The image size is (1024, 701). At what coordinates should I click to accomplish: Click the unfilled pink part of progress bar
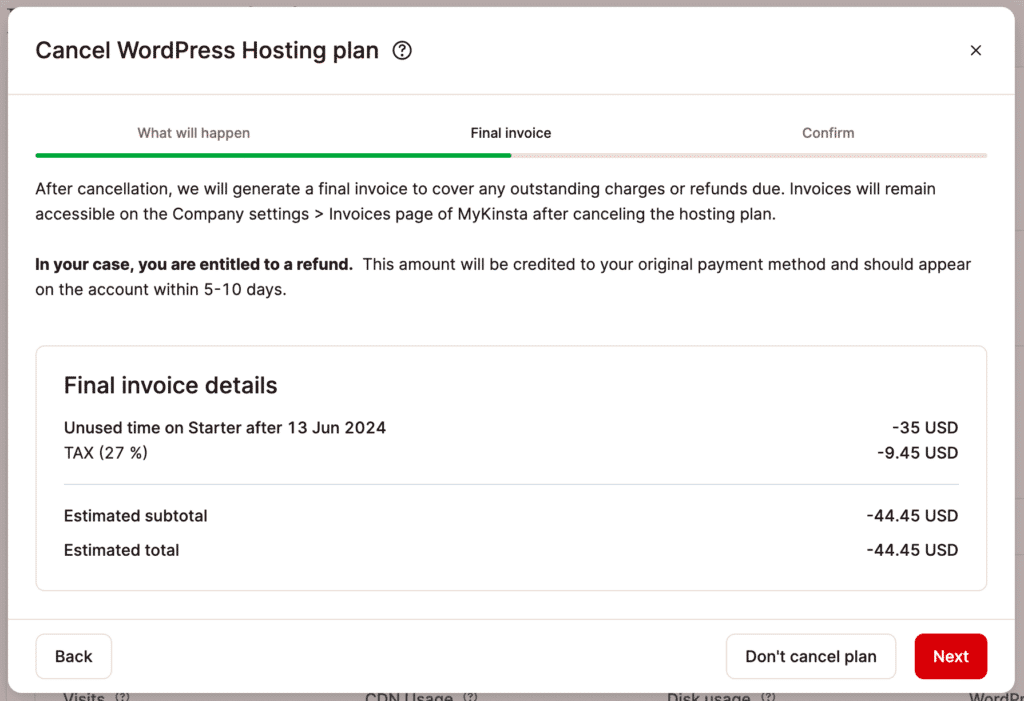click(749, 156)
